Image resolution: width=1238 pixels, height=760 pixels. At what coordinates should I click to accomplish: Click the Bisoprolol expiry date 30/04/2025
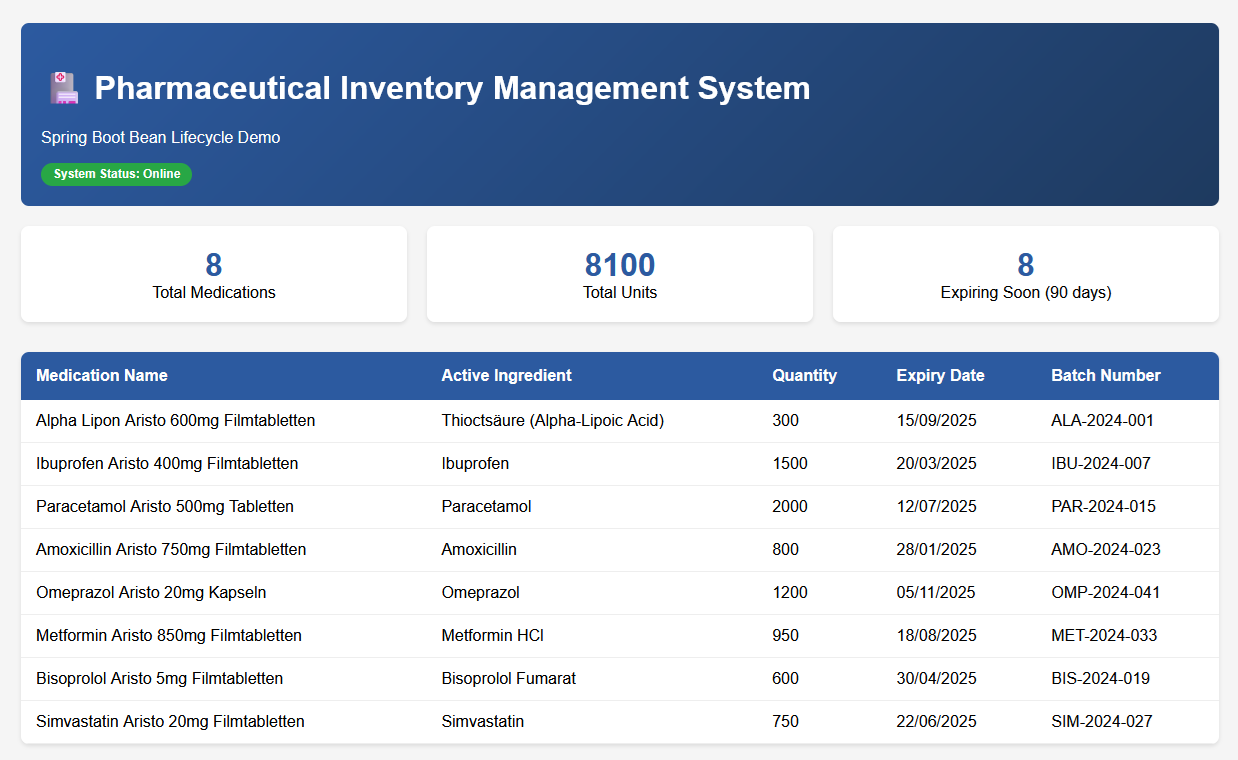(x=936, y=679)
